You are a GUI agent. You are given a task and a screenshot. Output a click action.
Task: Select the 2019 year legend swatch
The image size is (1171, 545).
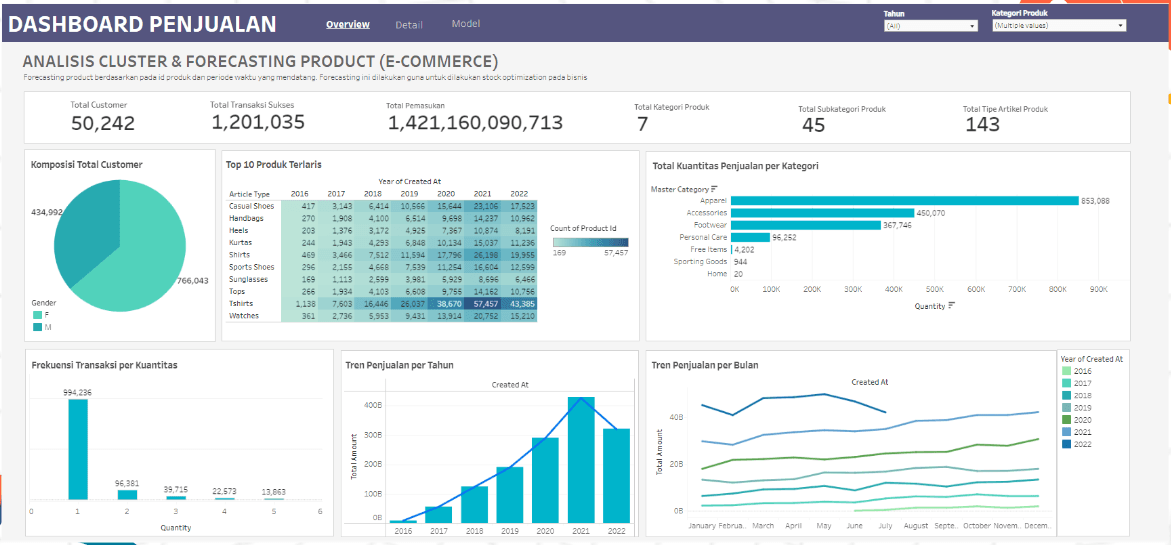(x=1066, y=408)
